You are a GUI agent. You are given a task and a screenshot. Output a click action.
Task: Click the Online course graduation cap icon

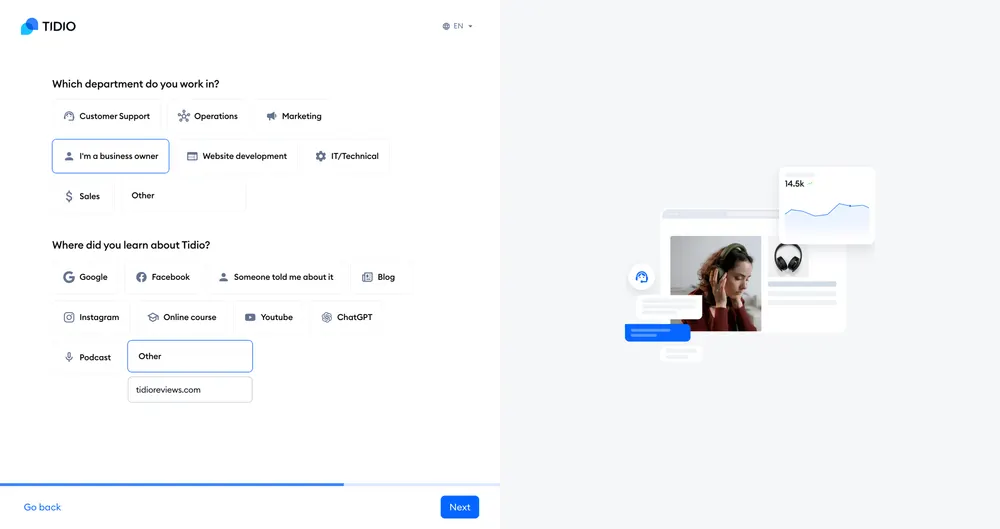point(153,317)
